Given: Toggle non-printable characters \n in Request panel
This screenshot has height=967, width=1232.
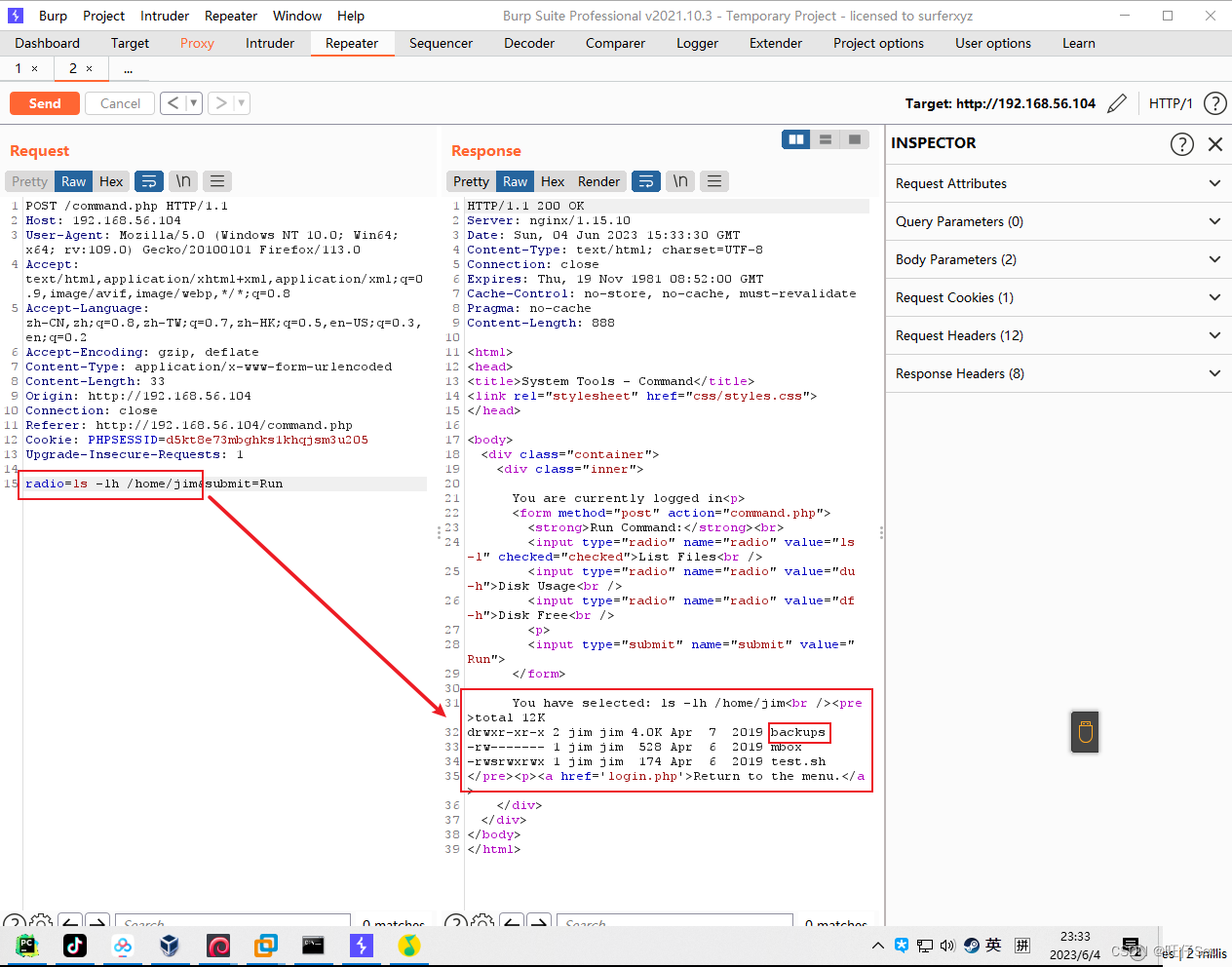Looking at the screenshot, I should coord(182,181).
